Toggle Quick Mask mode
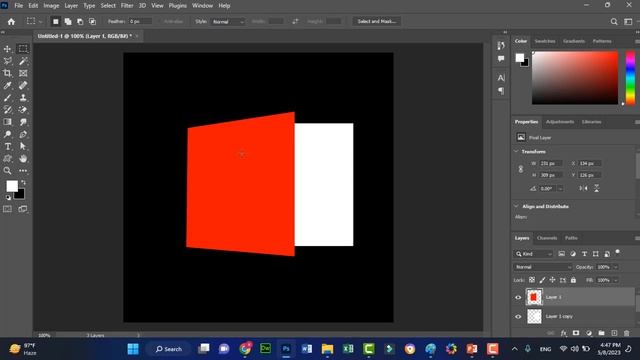This screenshot has height=360, width=640. point(7,209)
